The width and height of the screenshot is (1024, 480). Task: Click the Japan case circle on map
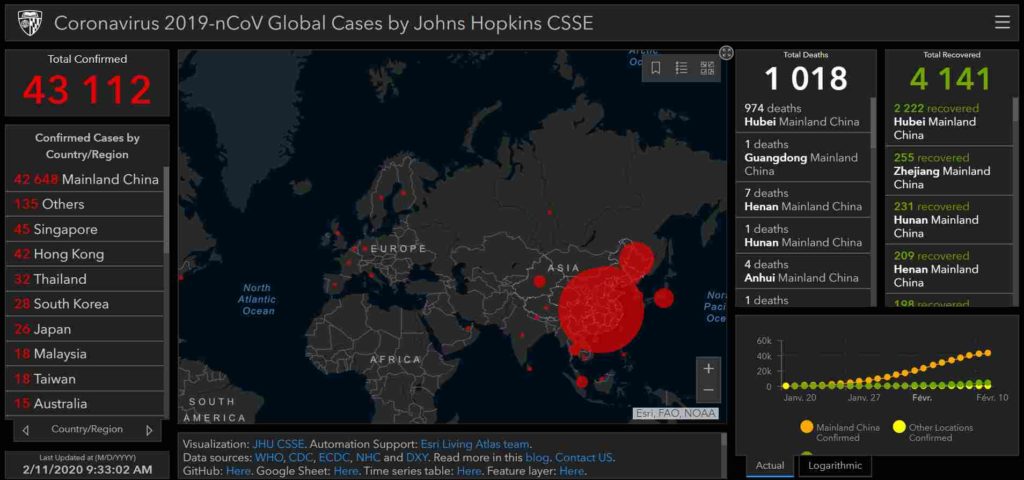click(x=664, y=298)
